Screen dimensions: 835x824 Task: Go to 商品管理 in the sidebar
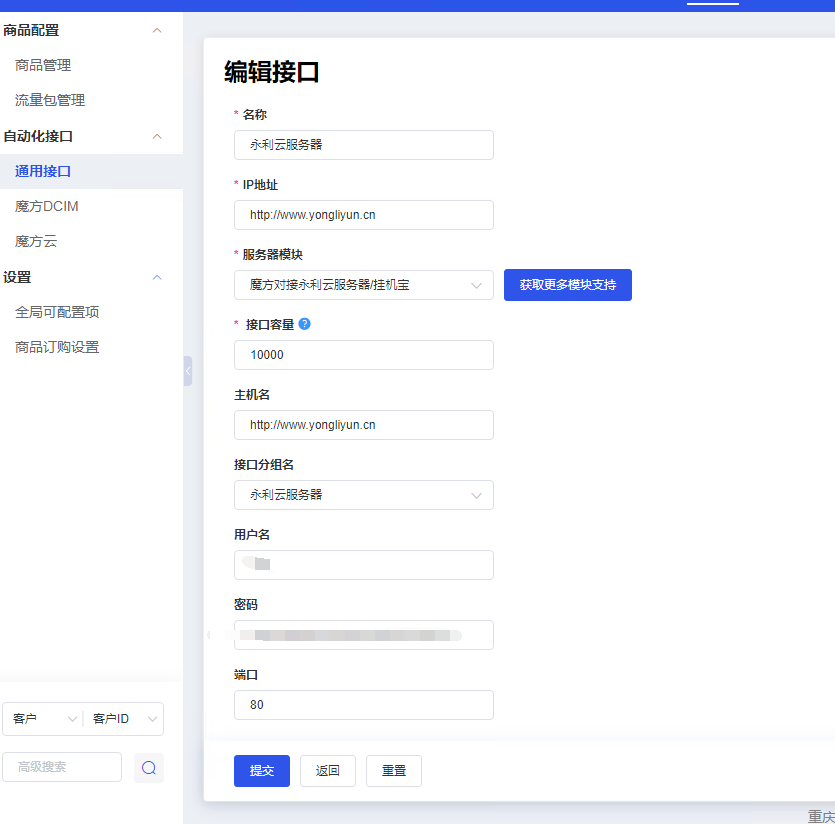point(43,65)
